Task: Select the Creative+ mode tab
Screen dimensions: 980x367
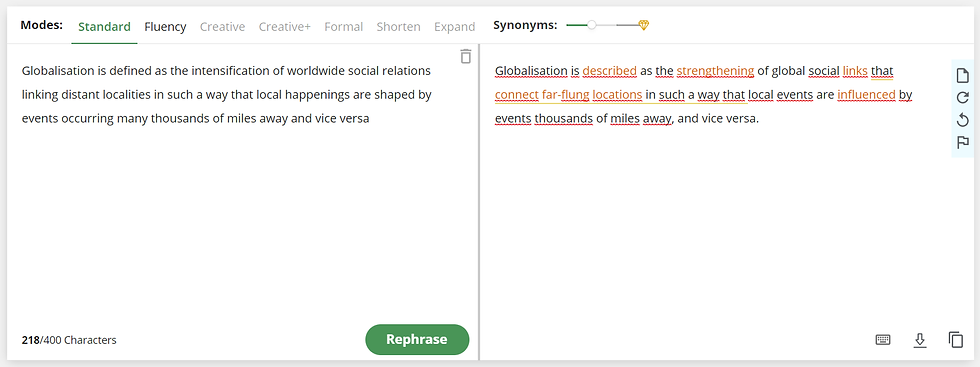Action: click(x=284, y=27)
